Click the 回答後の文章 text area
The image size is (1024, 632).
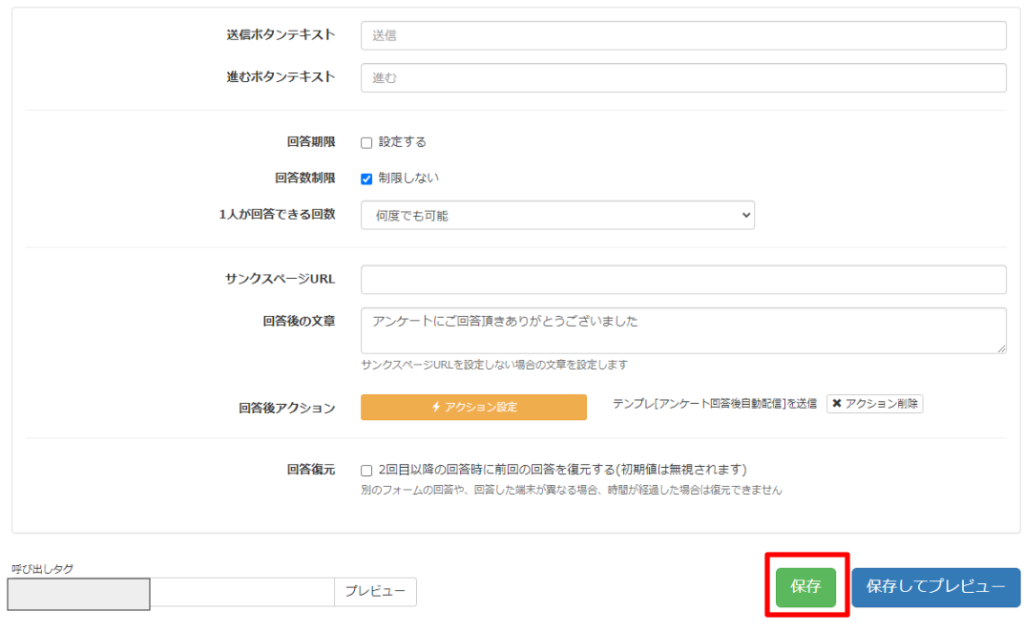683,331
